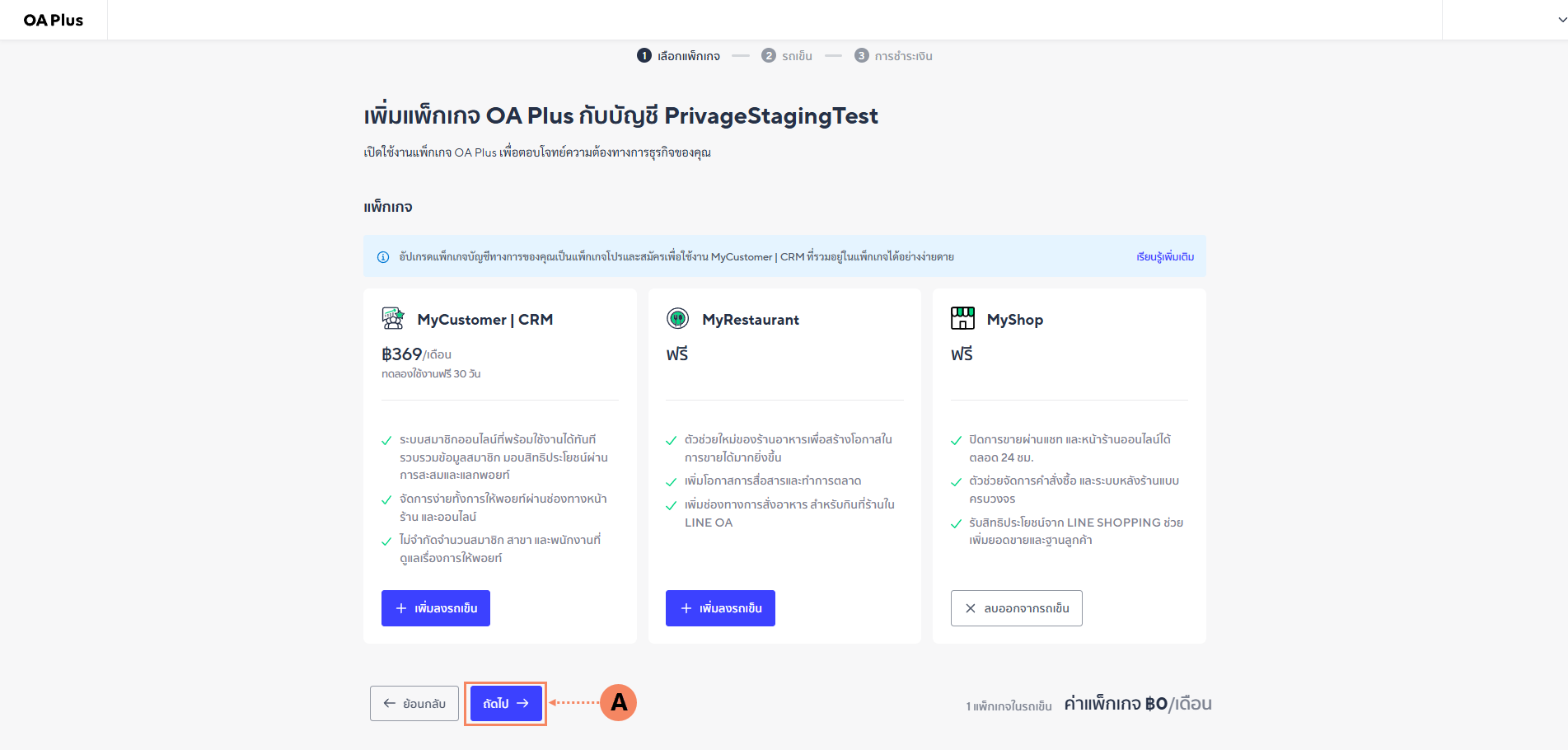Click the MyShop storefront icon
Image resolution: width=1568 pixels, height=750 pixels.
(x=962, y=318)
